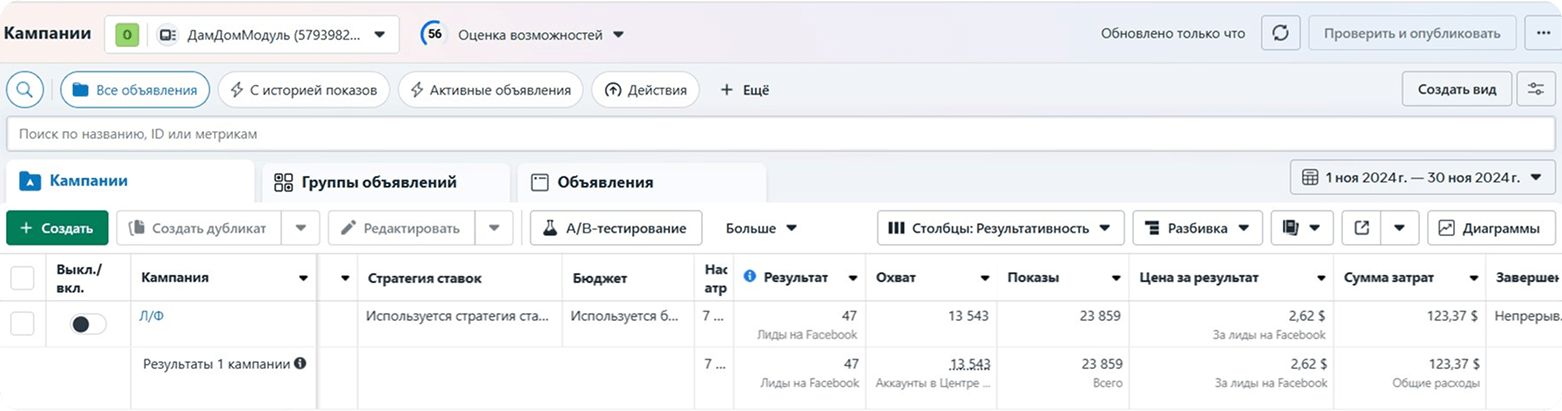Screen dimensions: 1562x411
Task: Open Цена за результат column sort arrow
Action: tap(1320, 278)
